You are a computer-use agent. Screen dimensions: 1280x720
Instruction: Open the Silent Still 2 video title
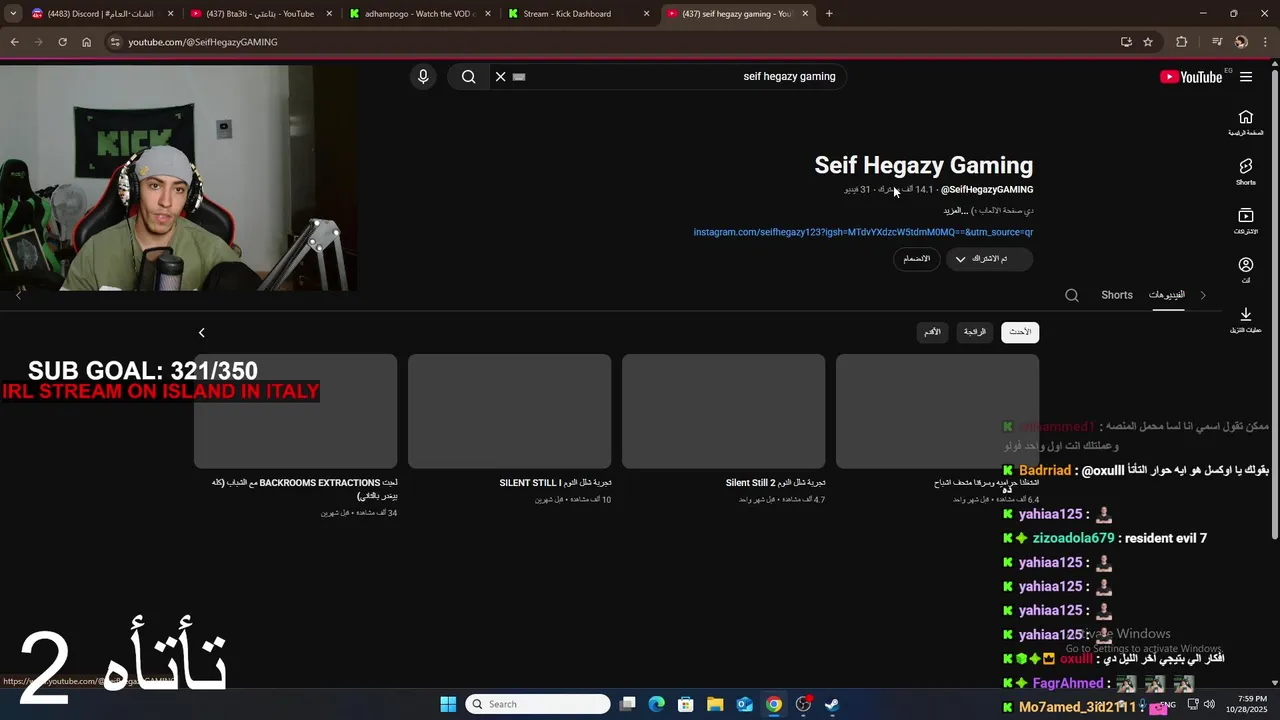click(775, 483)
